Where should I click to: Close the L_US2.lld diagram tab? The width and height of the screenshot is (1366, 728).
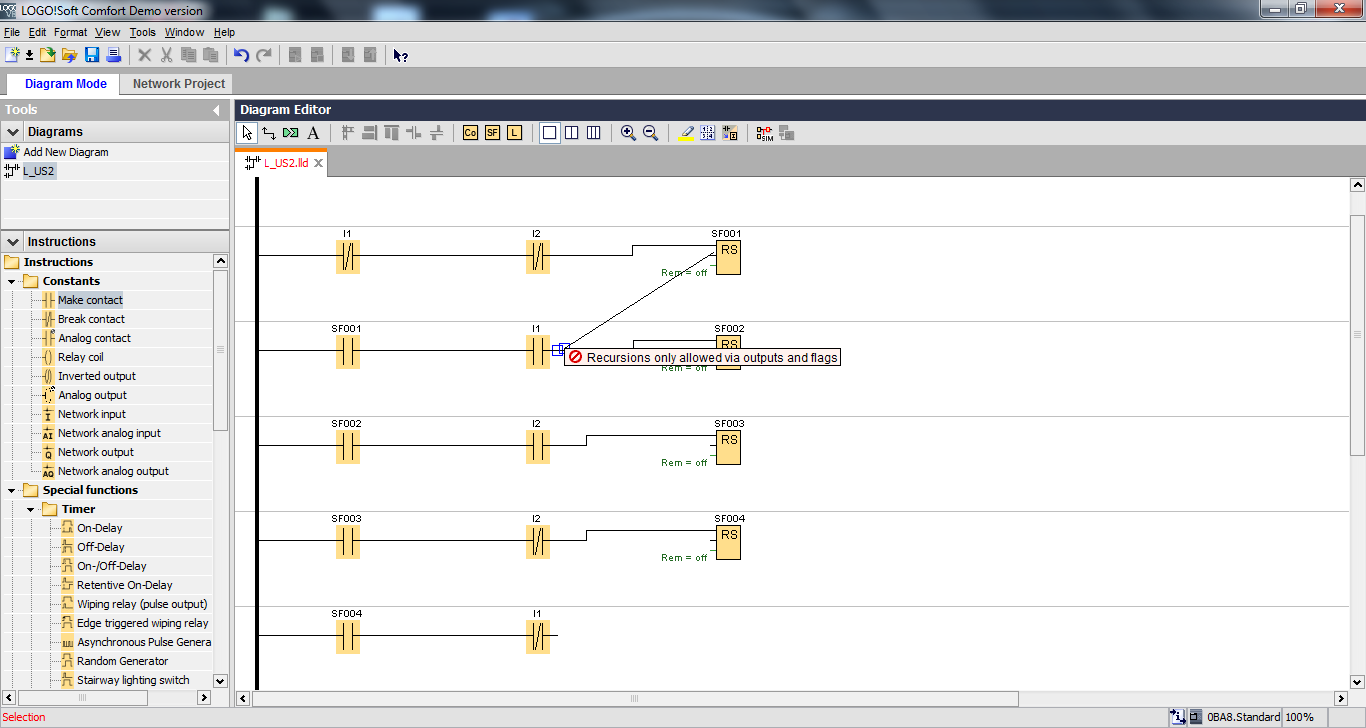coord(319,163)
